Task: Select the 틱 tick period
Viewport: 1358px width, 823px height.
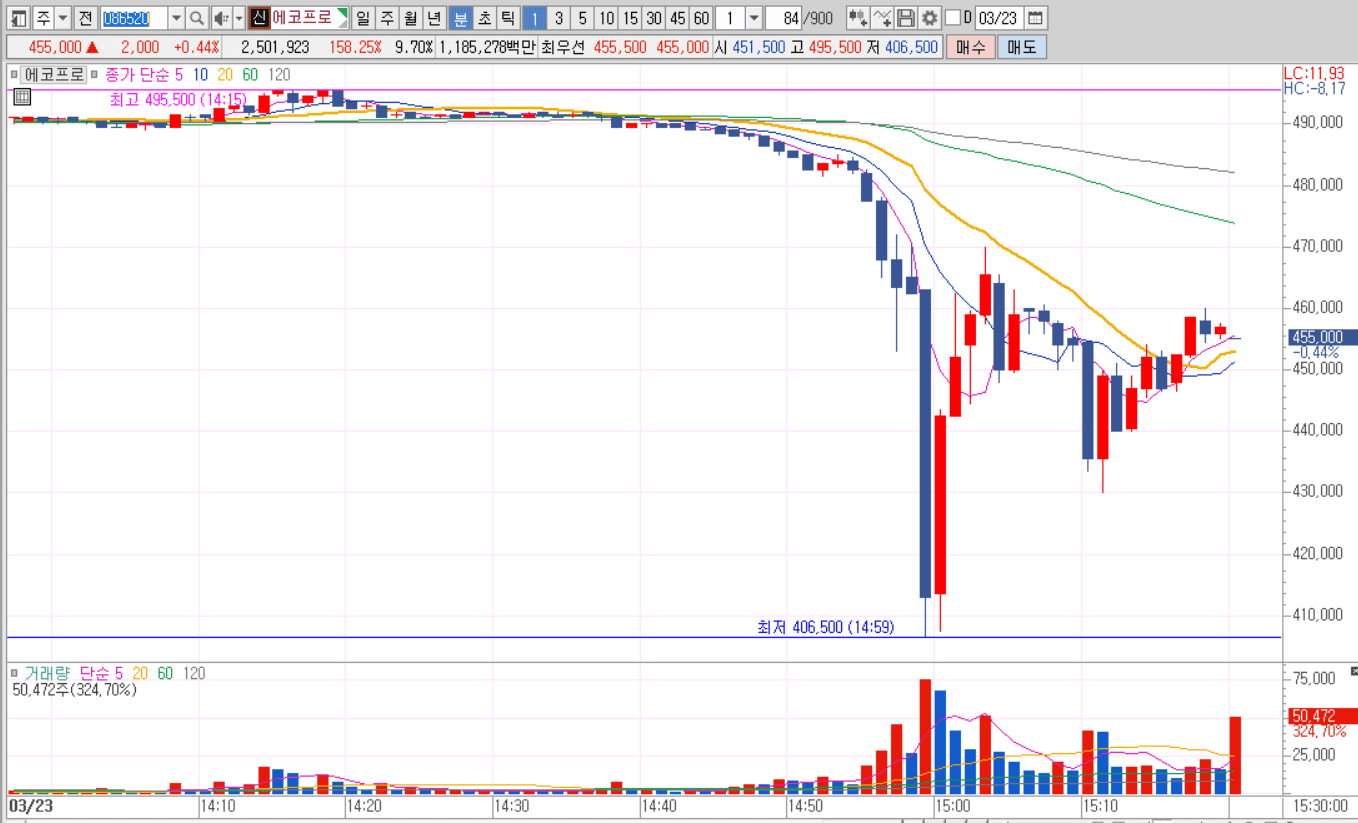Action: click(508, 17)
